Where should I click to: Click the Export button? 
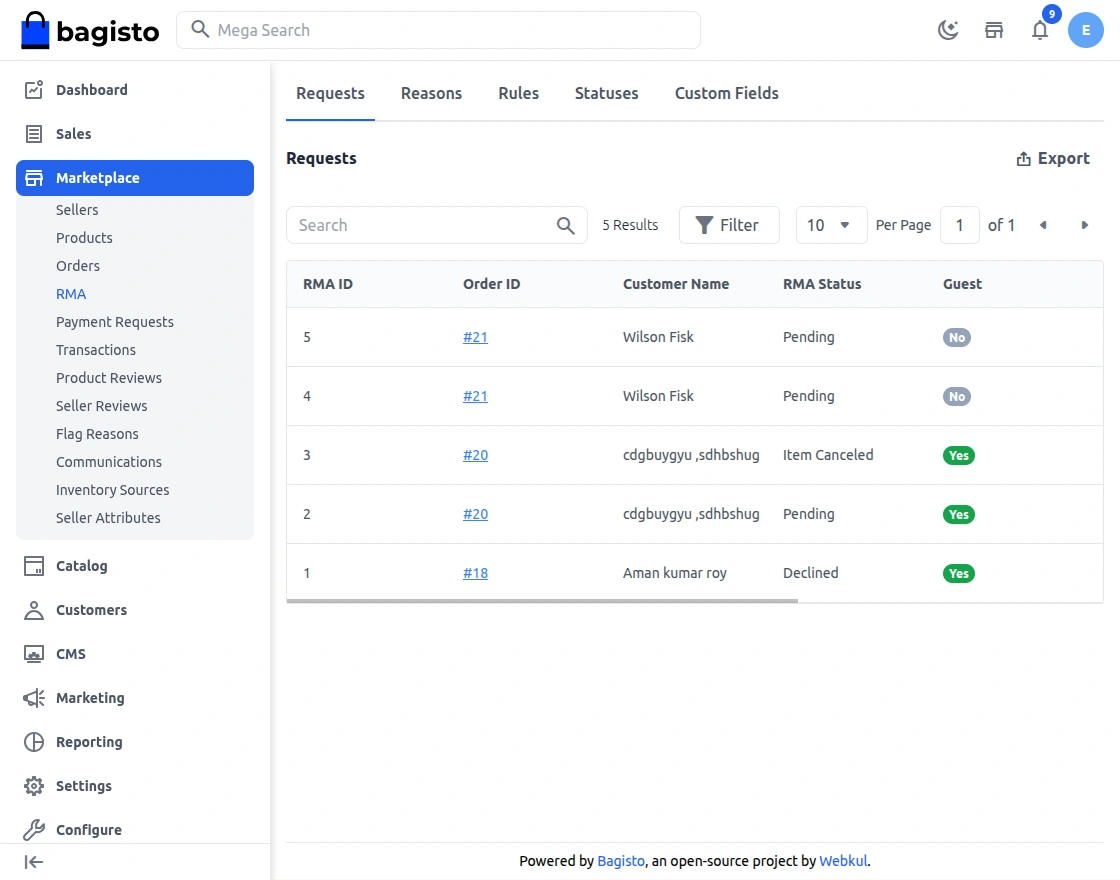click(x=1053, y=158)
